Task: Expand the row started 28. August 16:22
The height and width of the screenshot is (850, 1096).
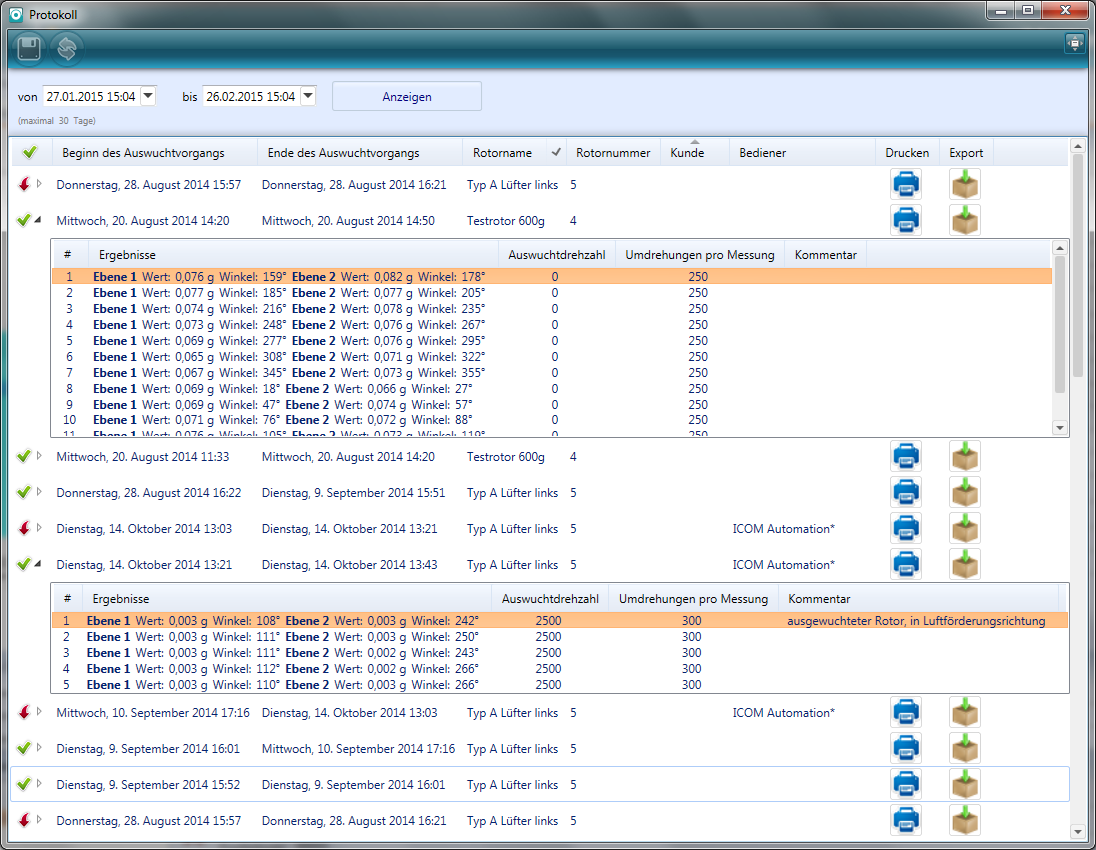Action: pyautogui.click(x=39, y=492)
